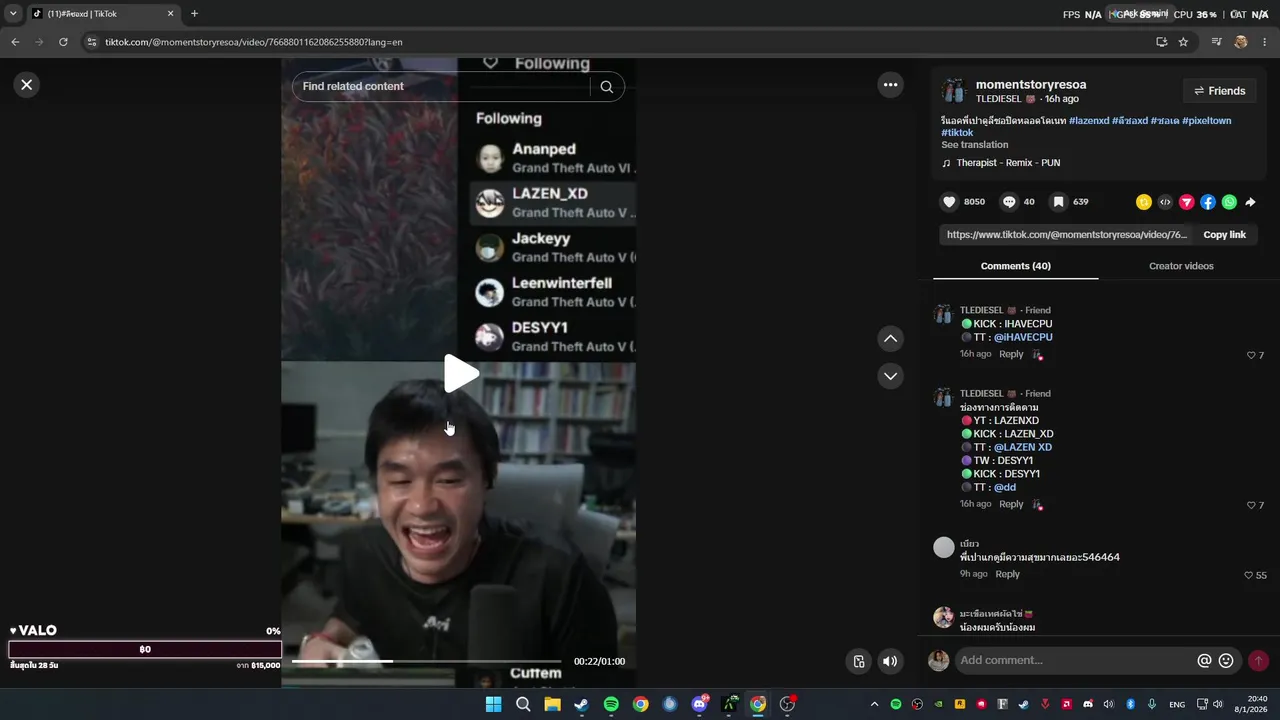Screen dimensions: 1280x720
Task: Like the video with the heart icon
Action: pyautogui.click(x=949, y=202)
